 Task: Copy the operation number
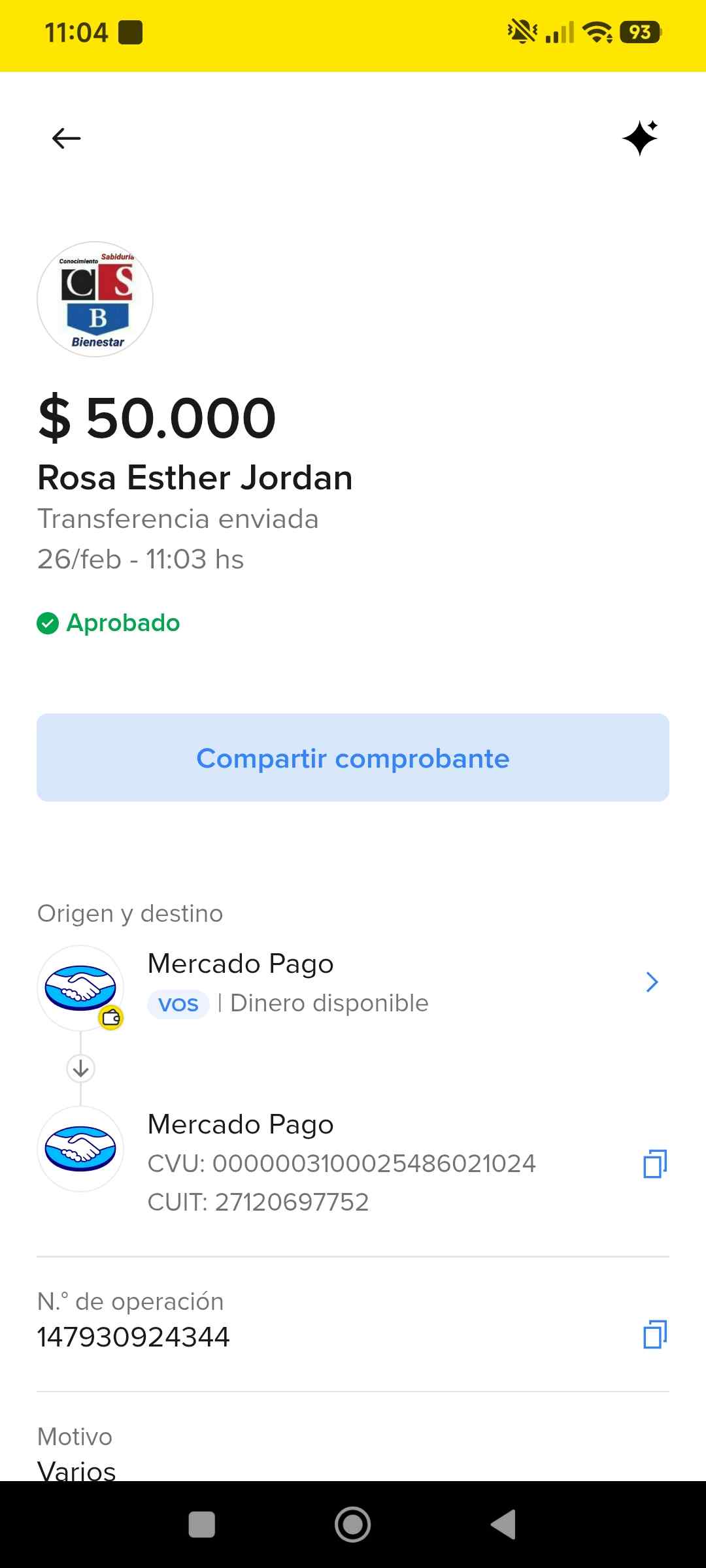click(x=654, y=1335)
